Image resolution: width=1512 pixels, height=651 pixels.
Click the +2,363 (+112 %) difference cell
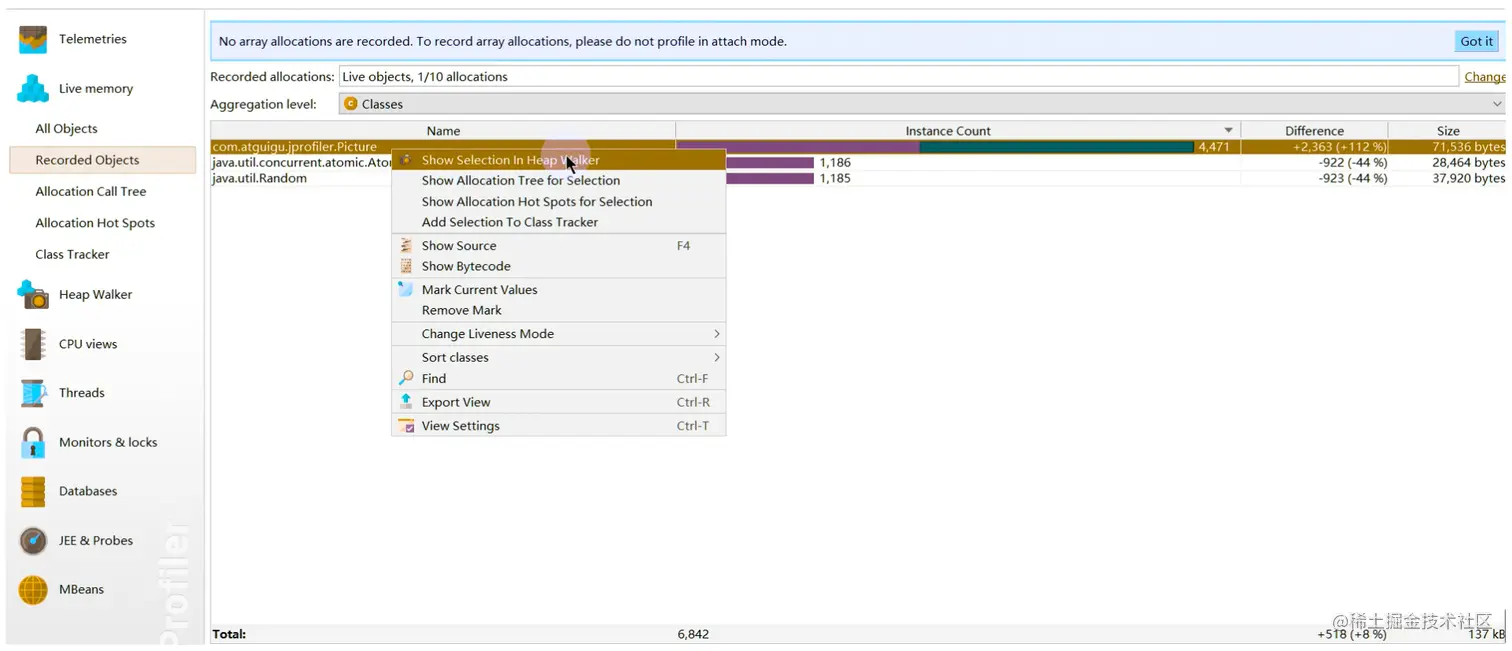coord(1339,147)
